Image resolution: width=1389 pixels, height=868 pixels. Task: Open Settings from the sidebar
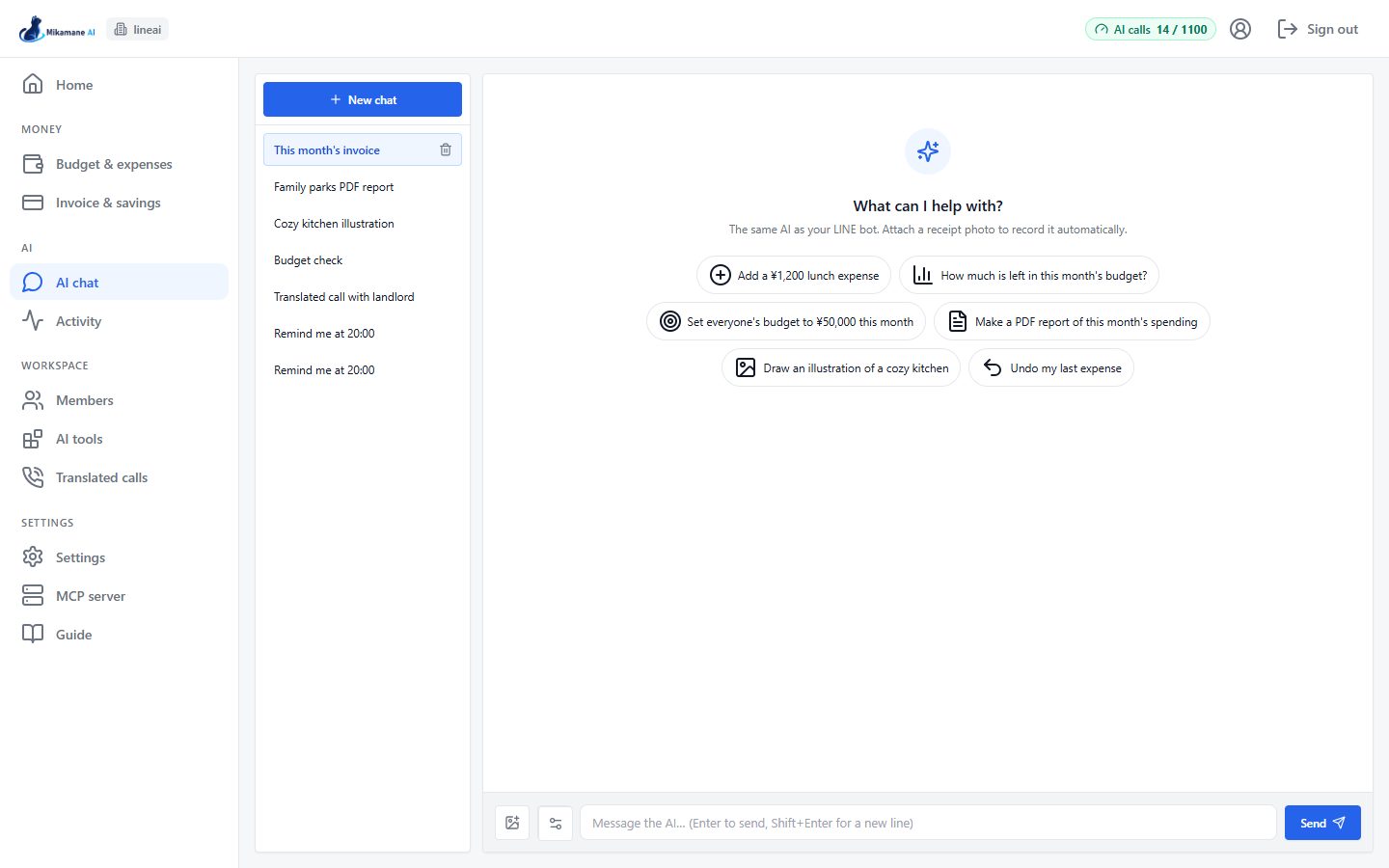click(120, 557)
